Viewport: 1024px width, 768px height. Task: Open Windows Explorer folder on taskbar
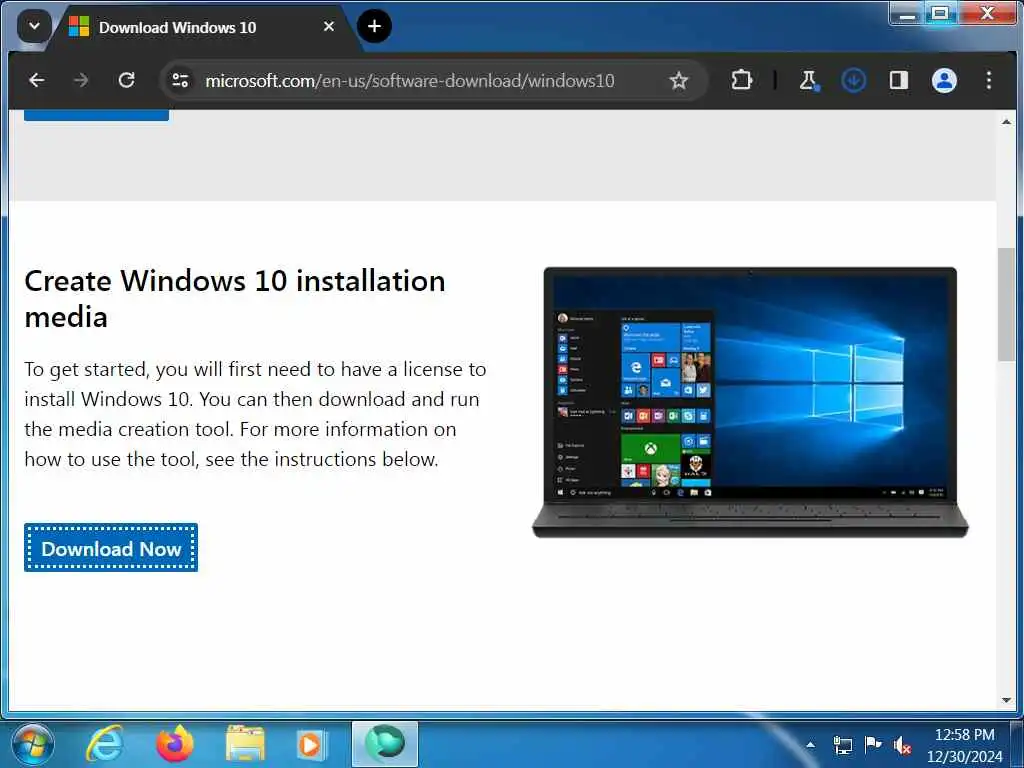pos(245,744)
